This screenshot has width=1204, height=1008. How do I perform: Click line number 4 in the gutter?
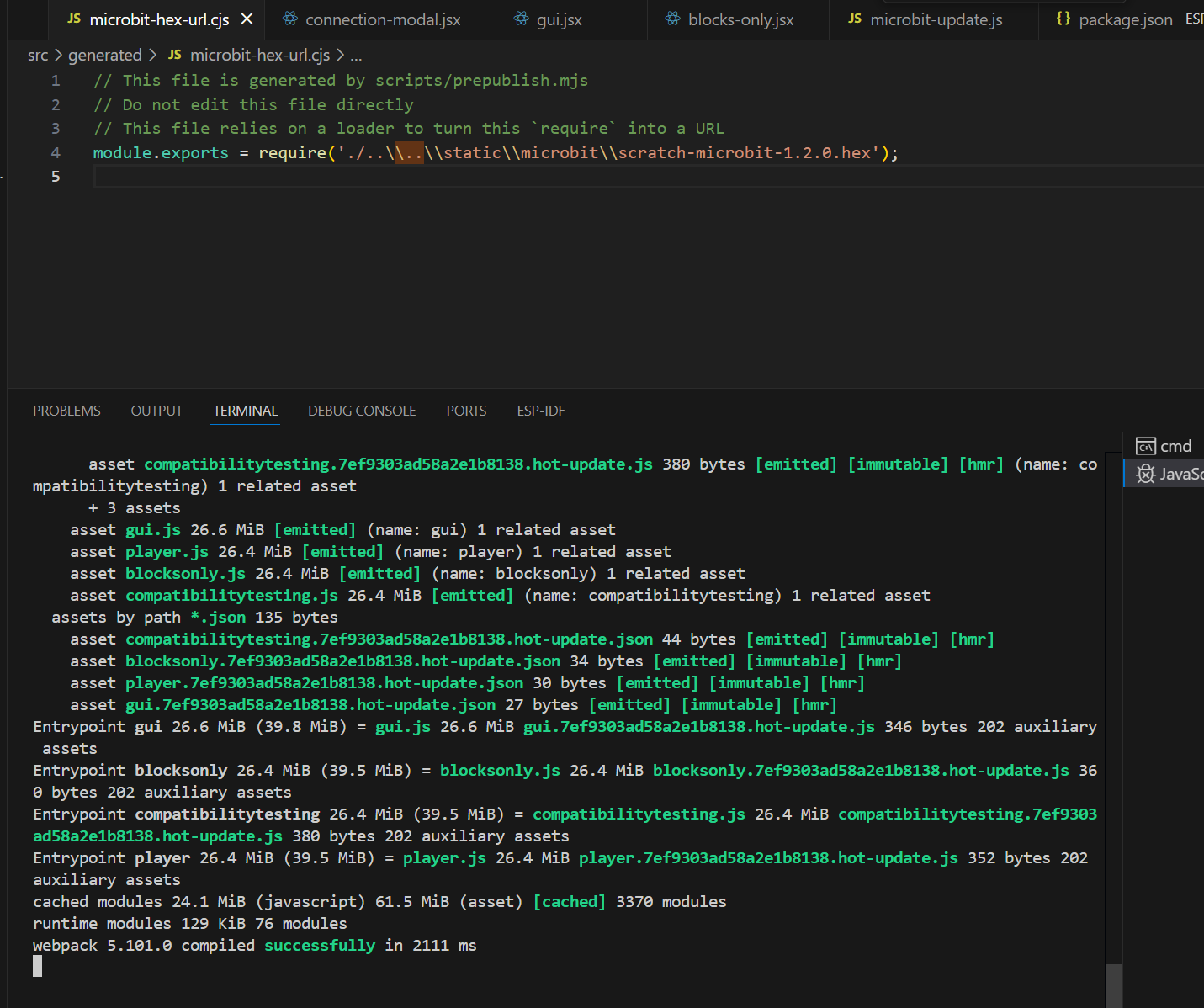click(x=56, y=153)
